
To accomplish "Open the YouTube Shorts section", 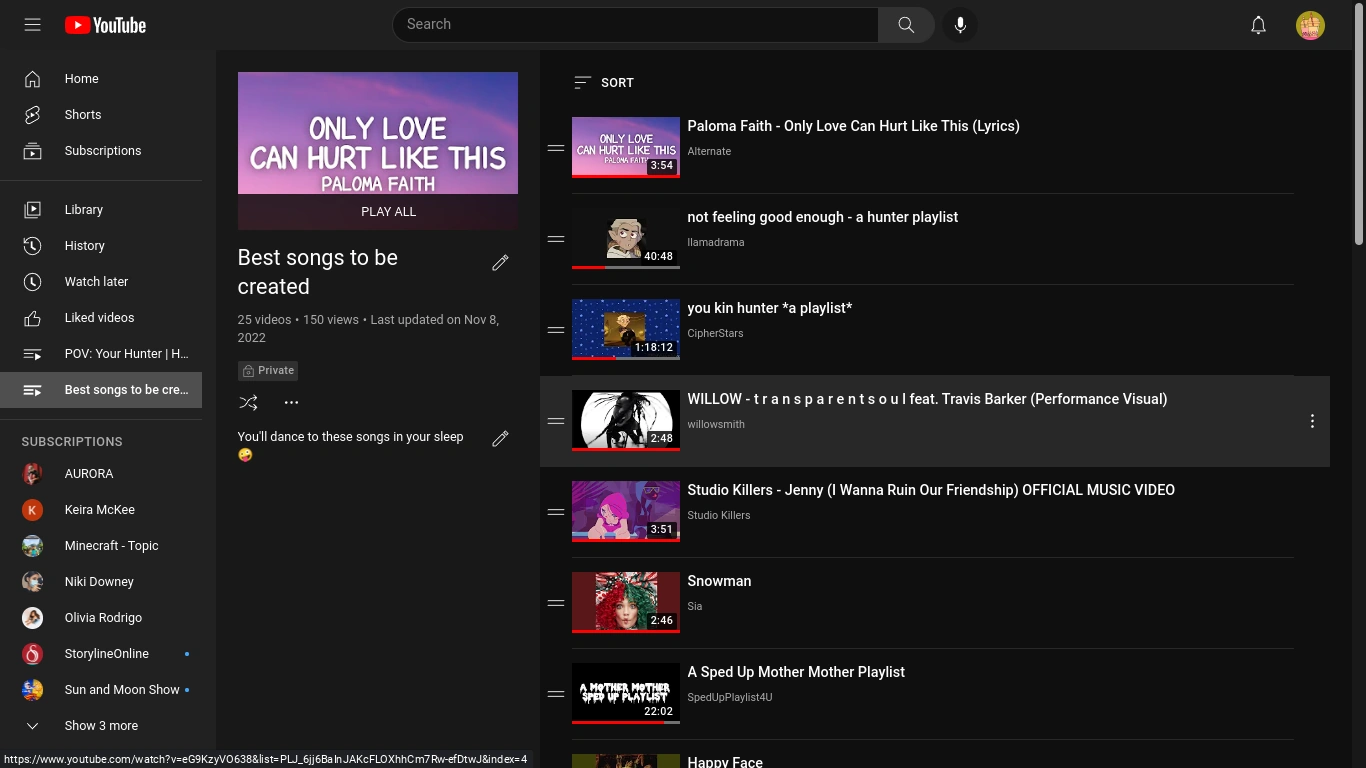I will coord(82,114).
